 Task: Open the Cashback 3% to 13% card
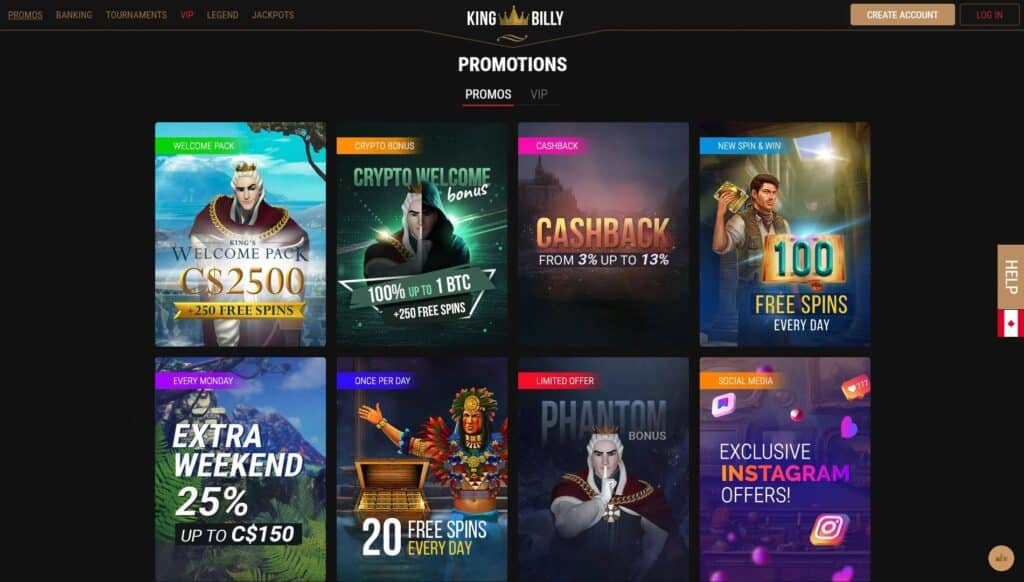[603, 234]
